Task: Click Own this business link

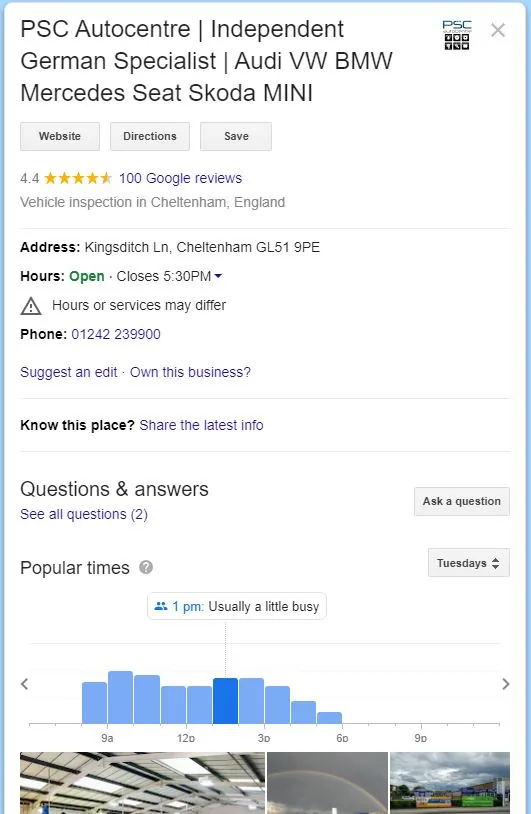Action: point(190,372)
